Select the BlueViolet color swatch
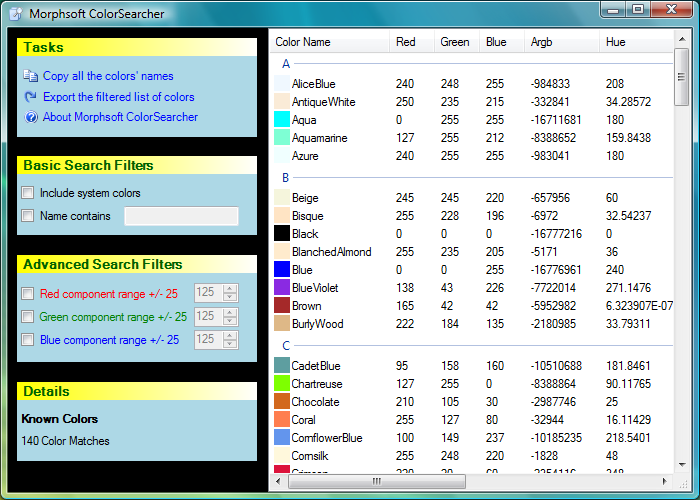700x500 pixels. pyautogui.click(x=282, y=288)
